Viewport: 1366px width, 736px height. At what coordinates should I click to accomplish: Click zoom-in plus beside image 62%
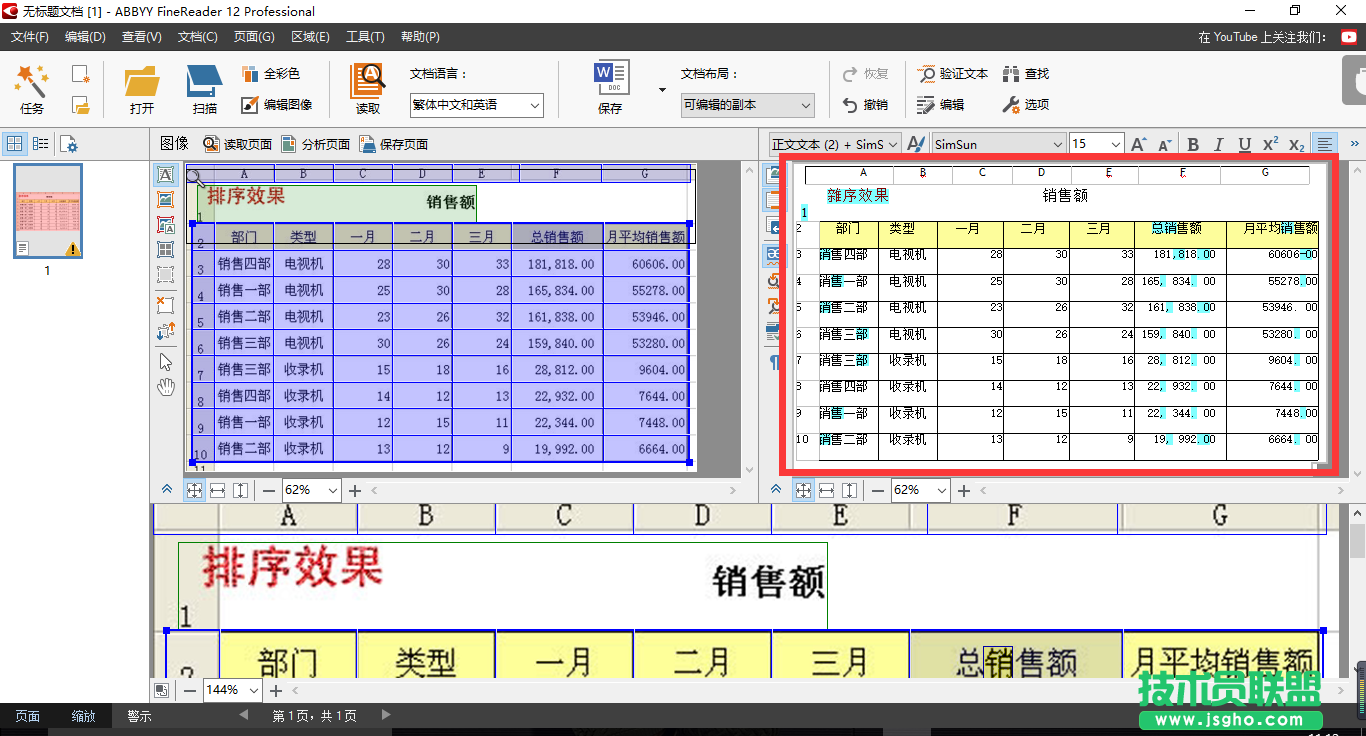pyautogui.click(x=356, y=490)
